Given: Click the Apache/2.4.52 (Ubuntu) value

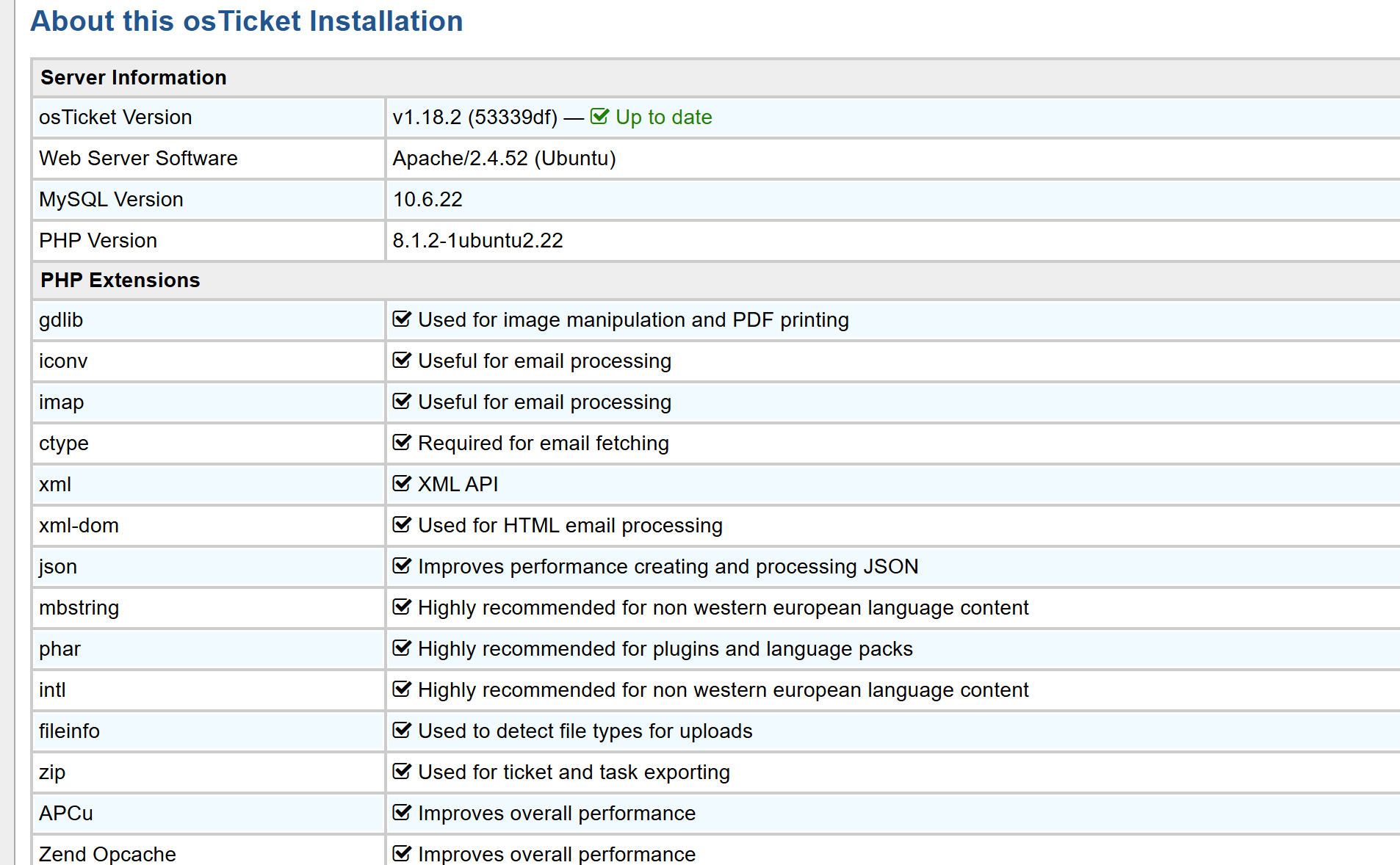Looking at the screenshot, I should (x=504, y=159).
